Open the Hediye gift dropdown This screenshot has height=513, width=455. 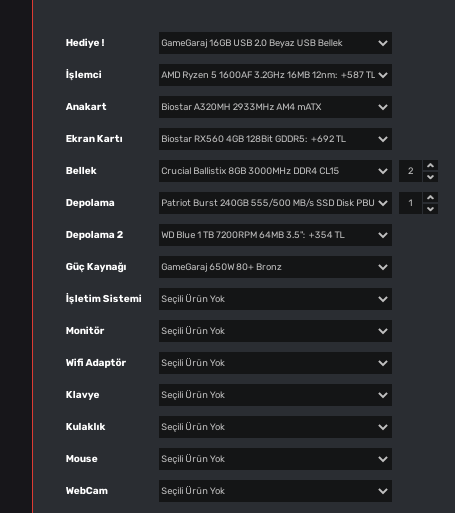point(275,43)
